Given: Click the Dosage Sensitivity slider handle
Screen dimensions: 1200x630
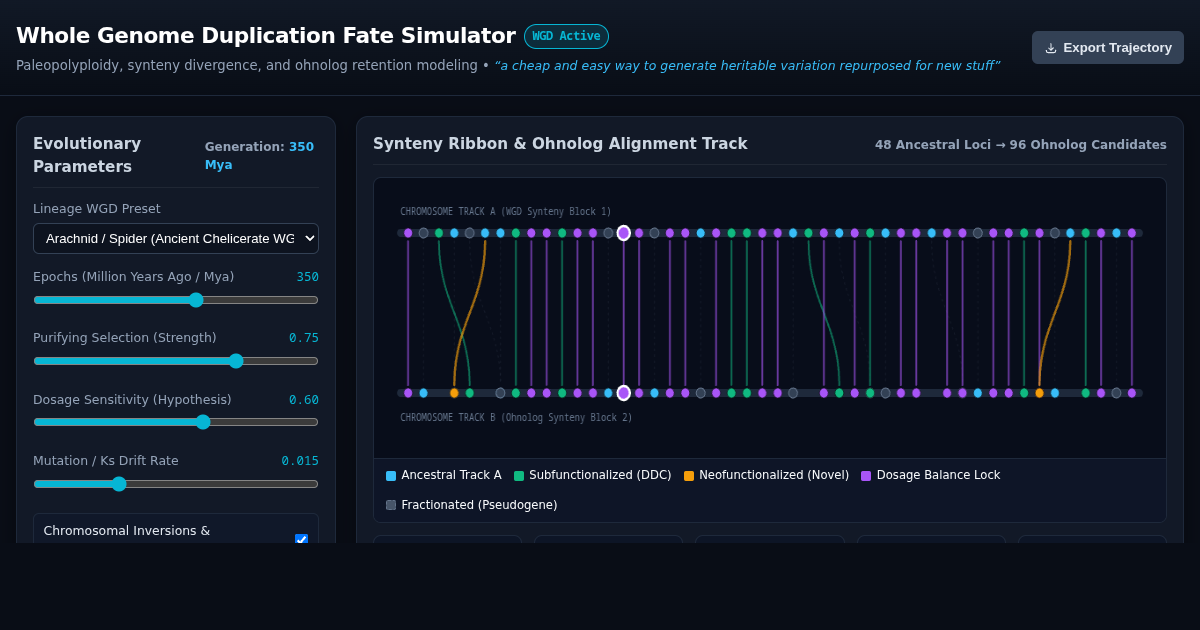Looking at the screenshot, I should [203, 422].
